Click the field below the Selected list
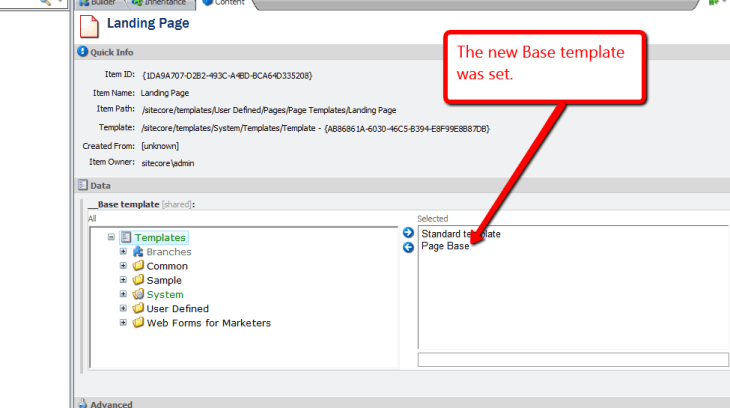The height and width of the screenshot is (408, 730). [573, 360]
